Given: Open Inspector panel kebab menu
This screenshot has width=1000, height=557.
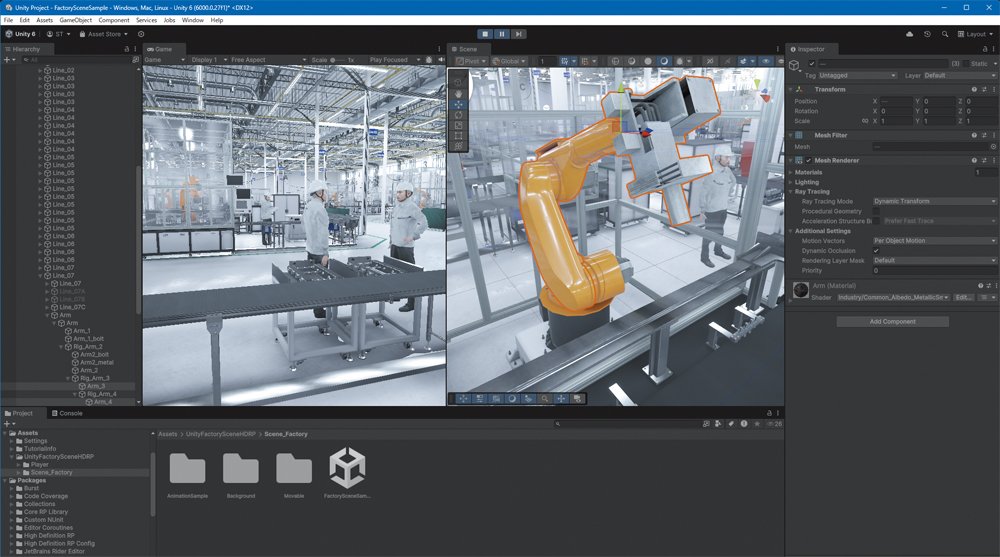Looking at the screenshot, I should (x=994, y=49).
